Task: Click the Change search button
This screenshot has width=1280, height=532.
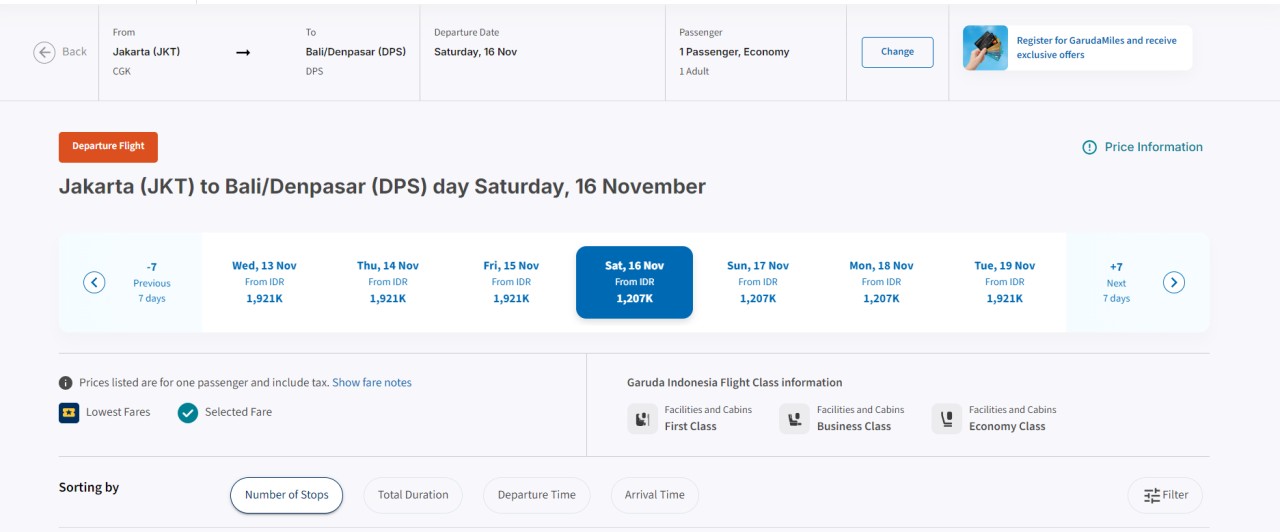Action: (897, 52)
